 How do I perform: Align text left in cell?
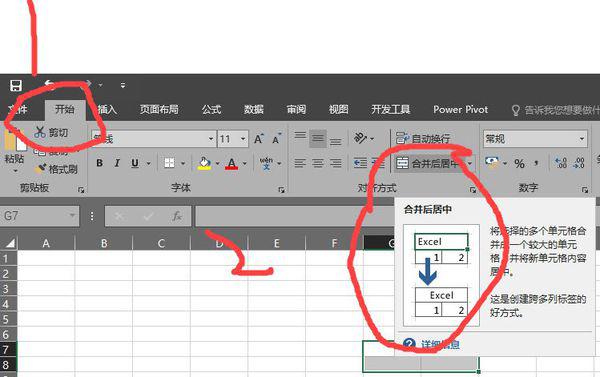tap(300, 163)
